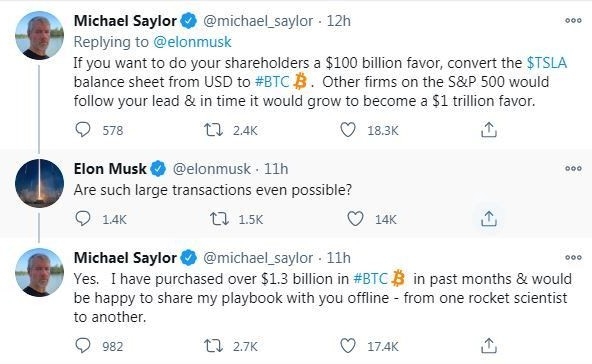Open the #BTC hashtag in first tweet
Image resolution: width=592 pixels, height=364 pixels.
(x=272, y=82)
